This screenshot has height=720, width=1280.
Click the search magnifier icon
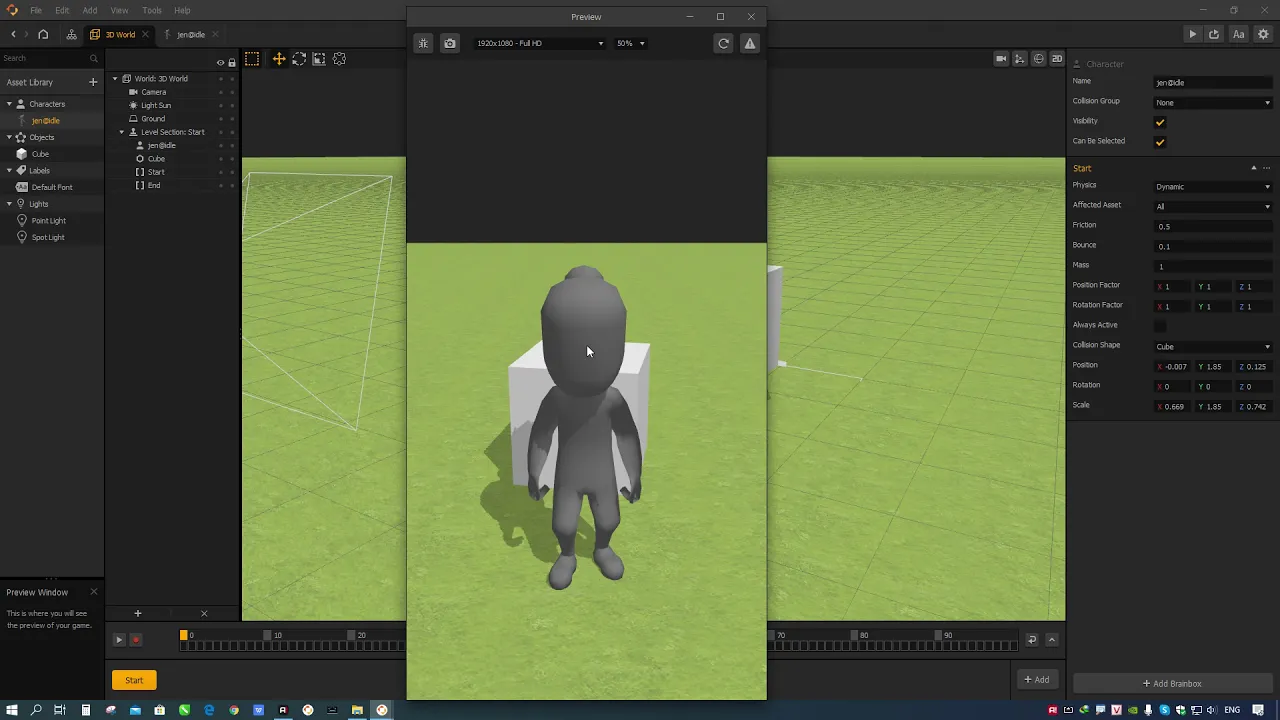tap(94, 58)
